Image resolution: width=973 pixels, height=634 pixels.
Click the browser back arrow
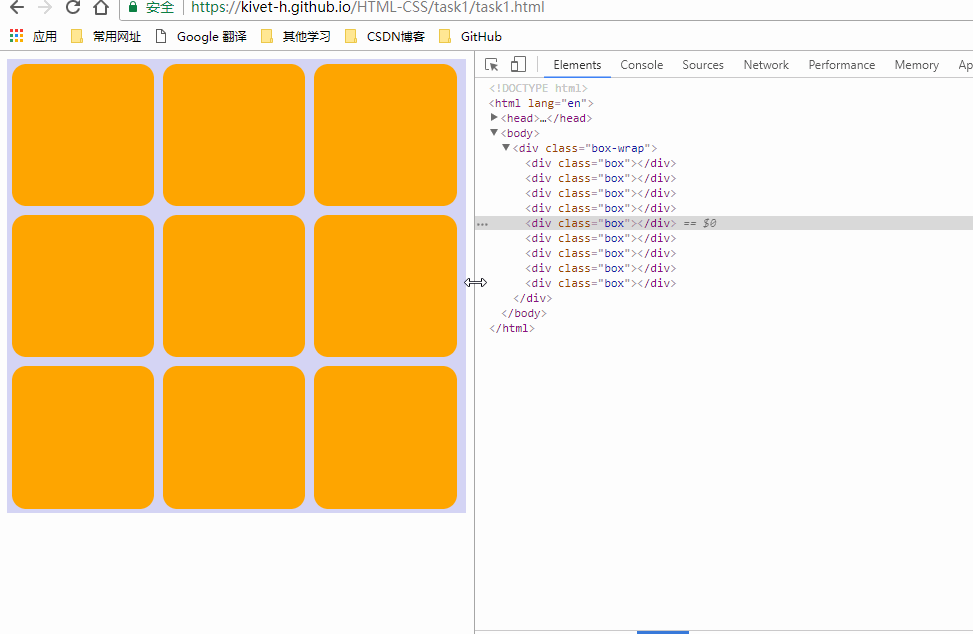click(16, 8)
